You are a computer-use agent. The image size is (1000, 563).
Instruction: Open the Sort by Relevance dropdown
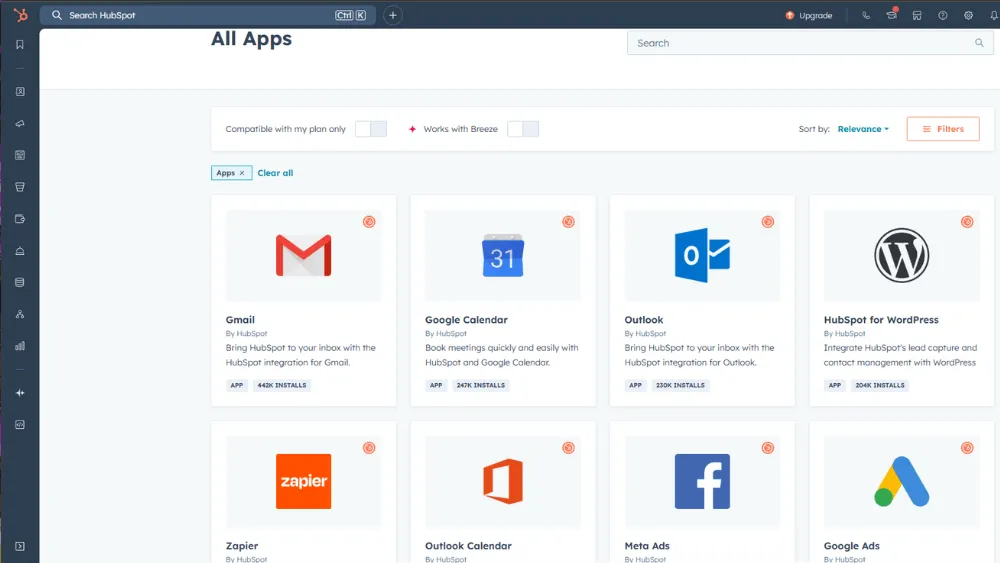click(x=863, y=129)
